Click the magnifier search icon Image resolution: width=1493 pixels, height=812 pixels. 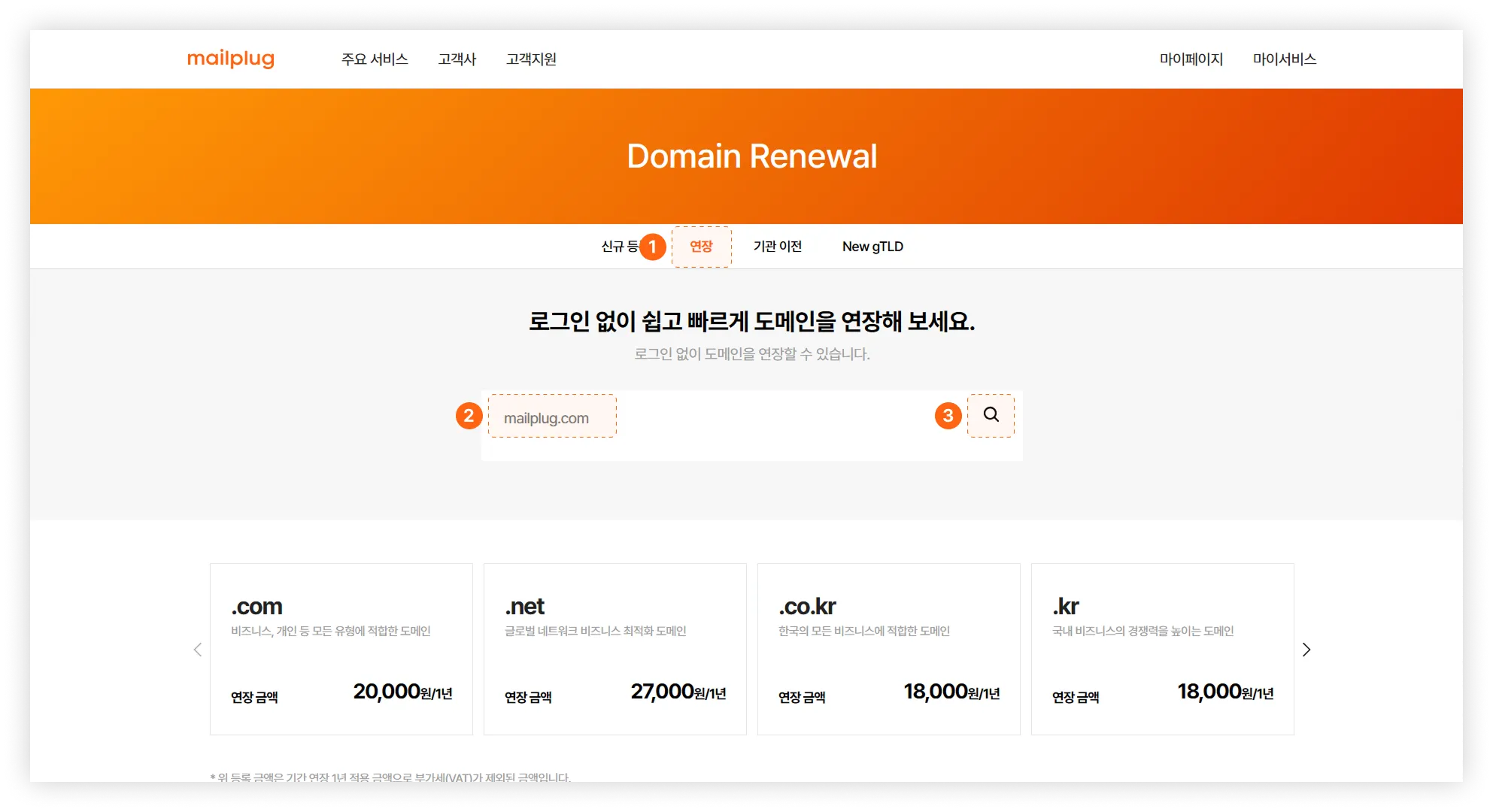[991, 415]
